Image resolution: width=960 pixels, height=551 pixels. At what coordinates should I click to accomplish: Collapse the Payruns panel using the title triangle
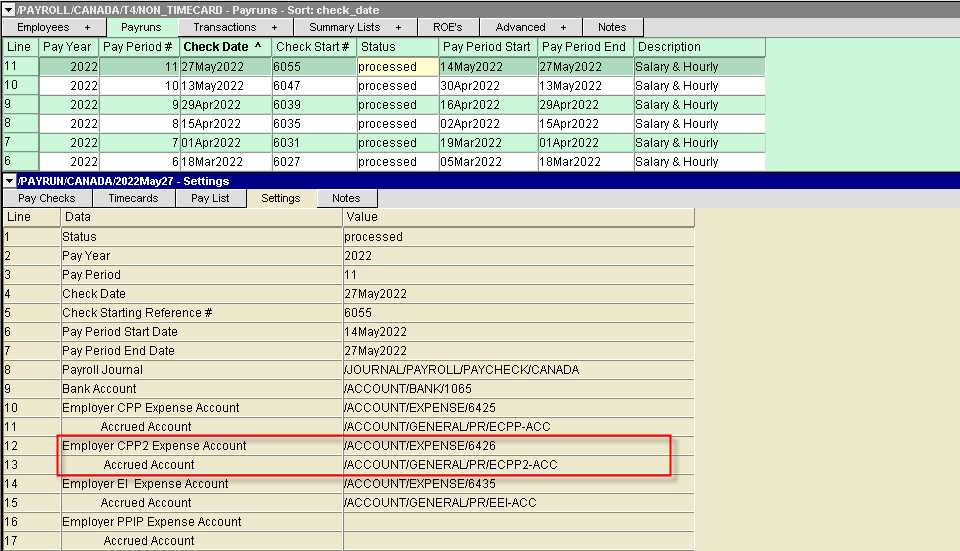(9, 10)
